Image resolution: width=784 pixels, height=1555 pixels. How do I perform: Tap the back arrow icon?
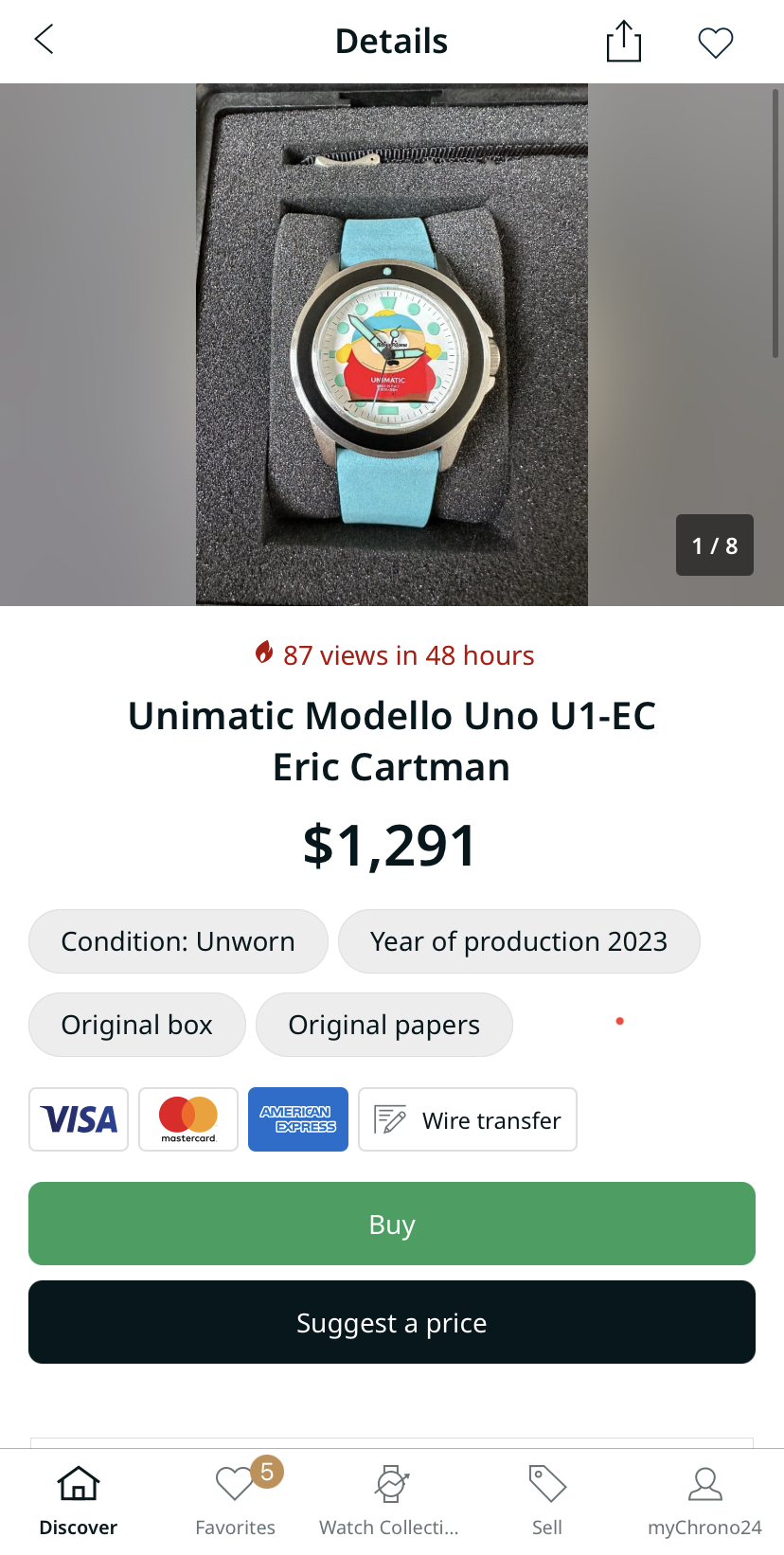pos(44,40)
